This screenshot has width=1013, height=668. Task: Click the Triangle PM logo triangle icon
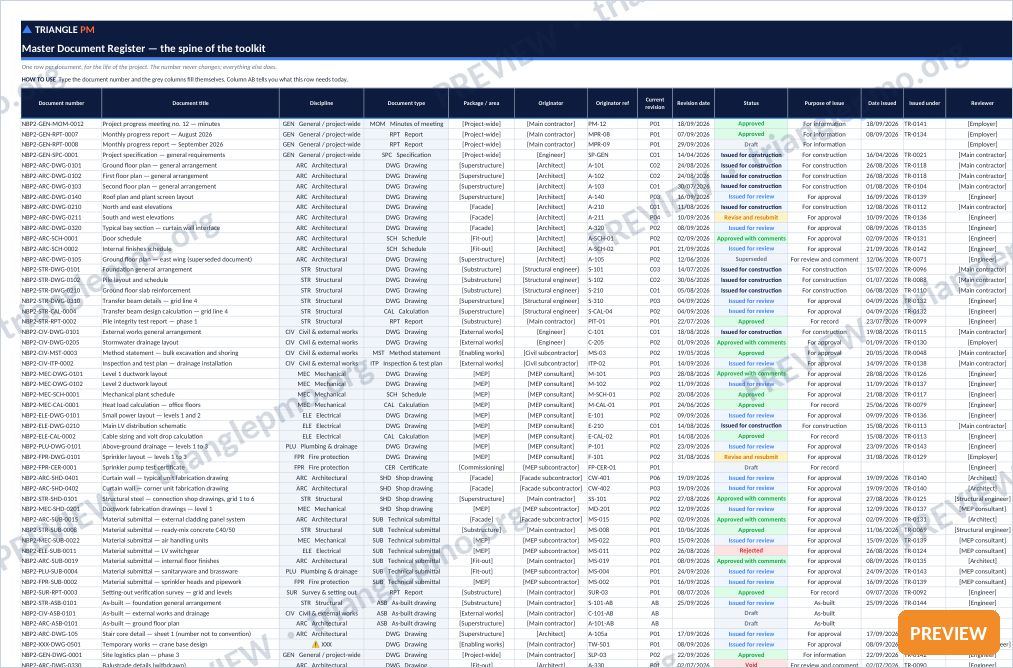click(x=26, y=29)
